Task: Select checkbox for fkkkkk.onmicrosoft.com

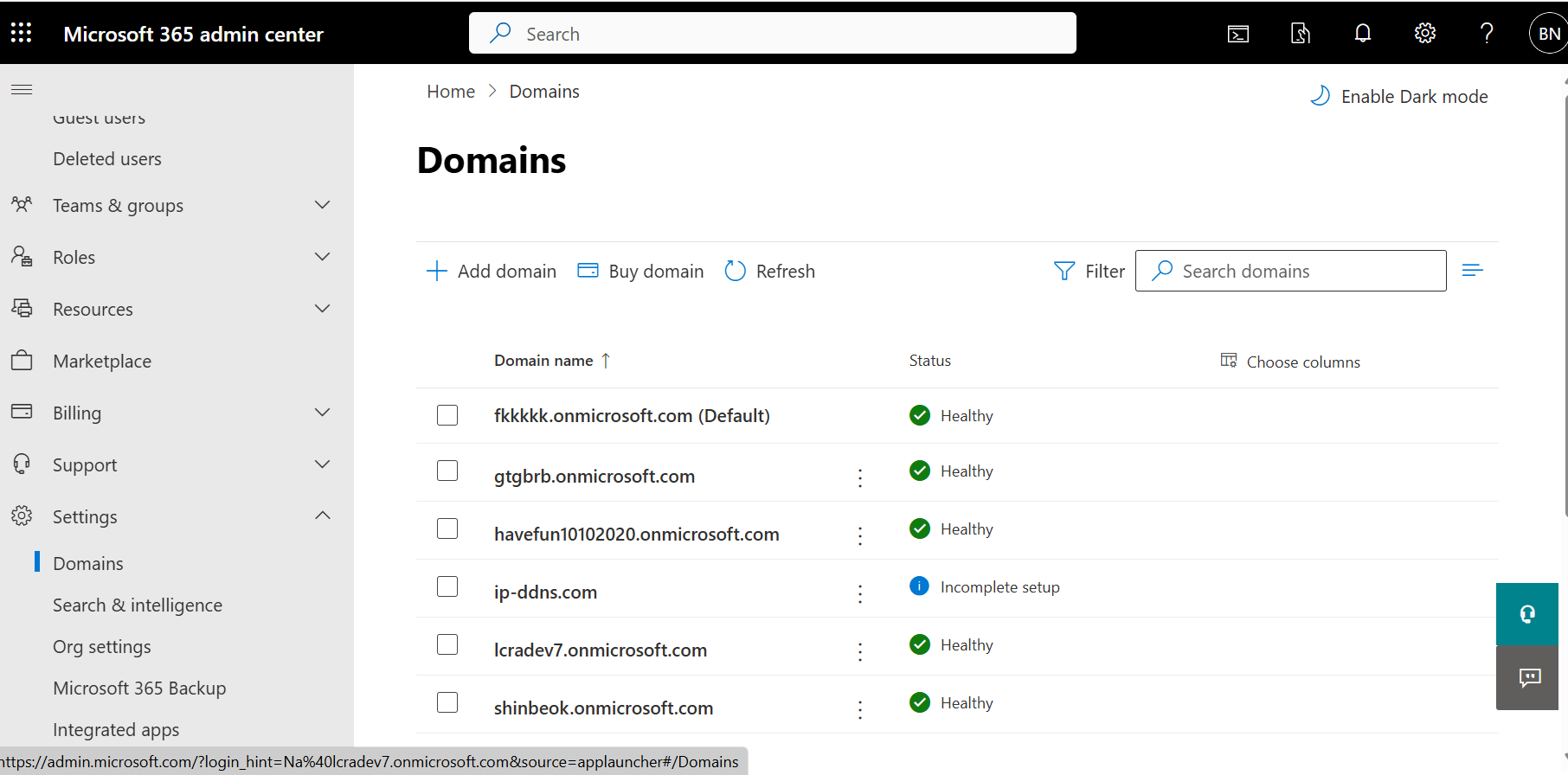Action: [x=447, y=415]
